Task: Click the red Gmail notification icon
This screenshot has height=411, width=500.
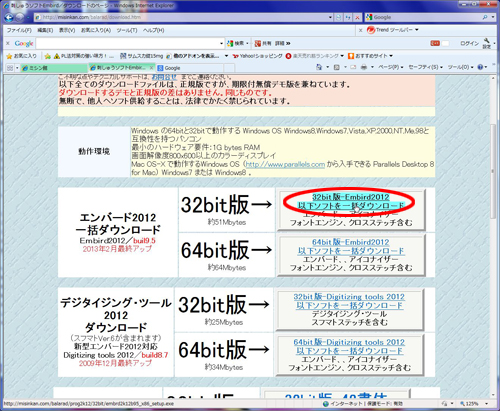Action: pyautogui.click(x=435, y=43)
